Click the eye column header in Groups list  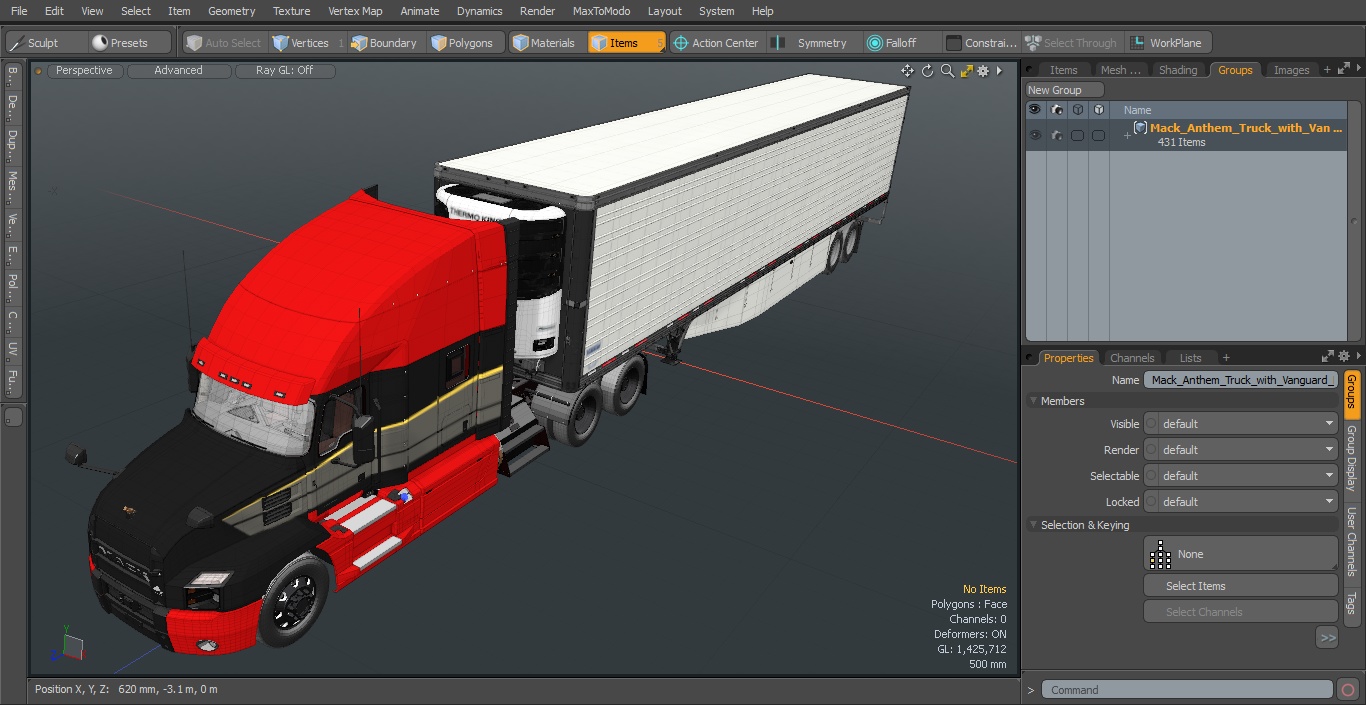tap(1034, 110)
